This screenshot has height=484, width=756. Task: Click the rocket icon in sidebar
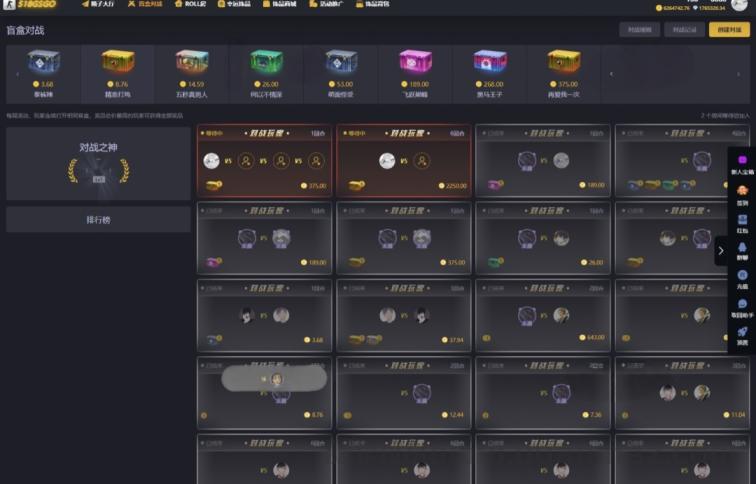pyautogui.click(x=742, y=336)
